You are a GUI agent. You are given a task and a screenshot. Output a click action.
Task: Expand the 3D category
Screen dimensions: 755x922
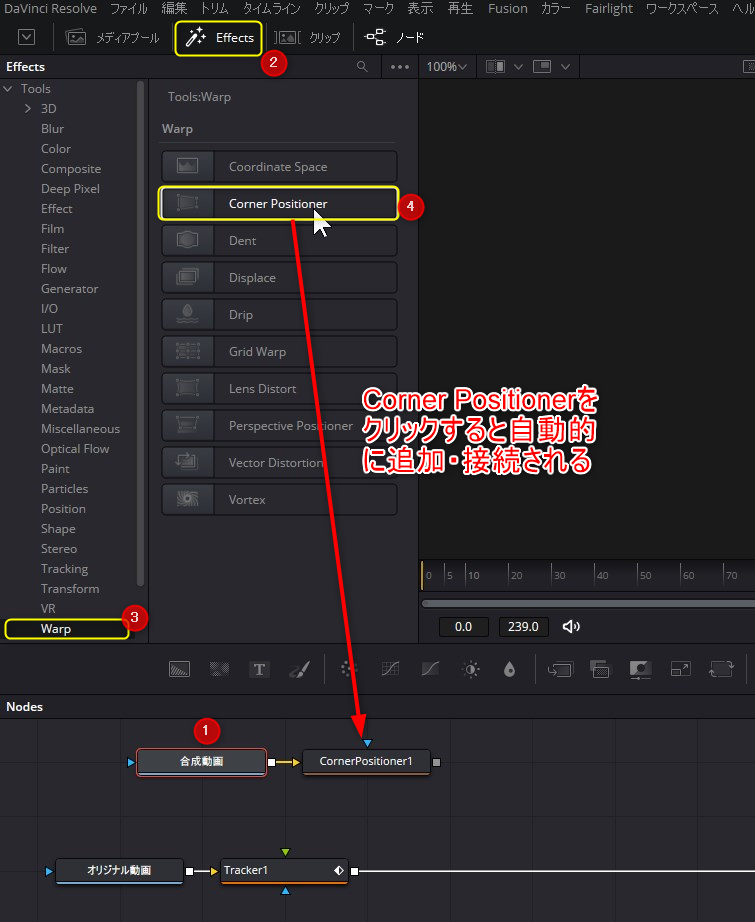tap(28, 109)
